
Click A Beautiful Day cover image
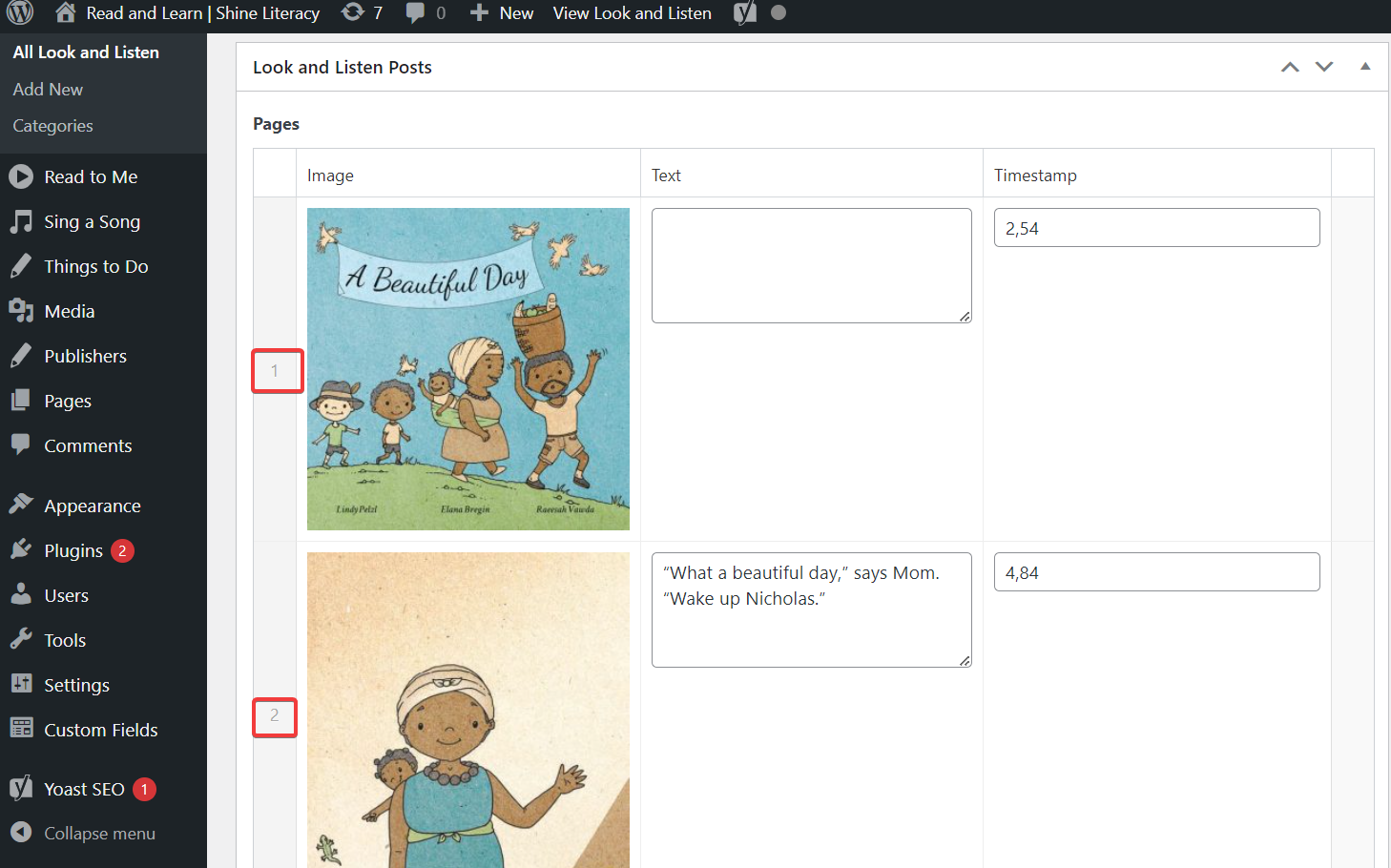click(467, 369)
